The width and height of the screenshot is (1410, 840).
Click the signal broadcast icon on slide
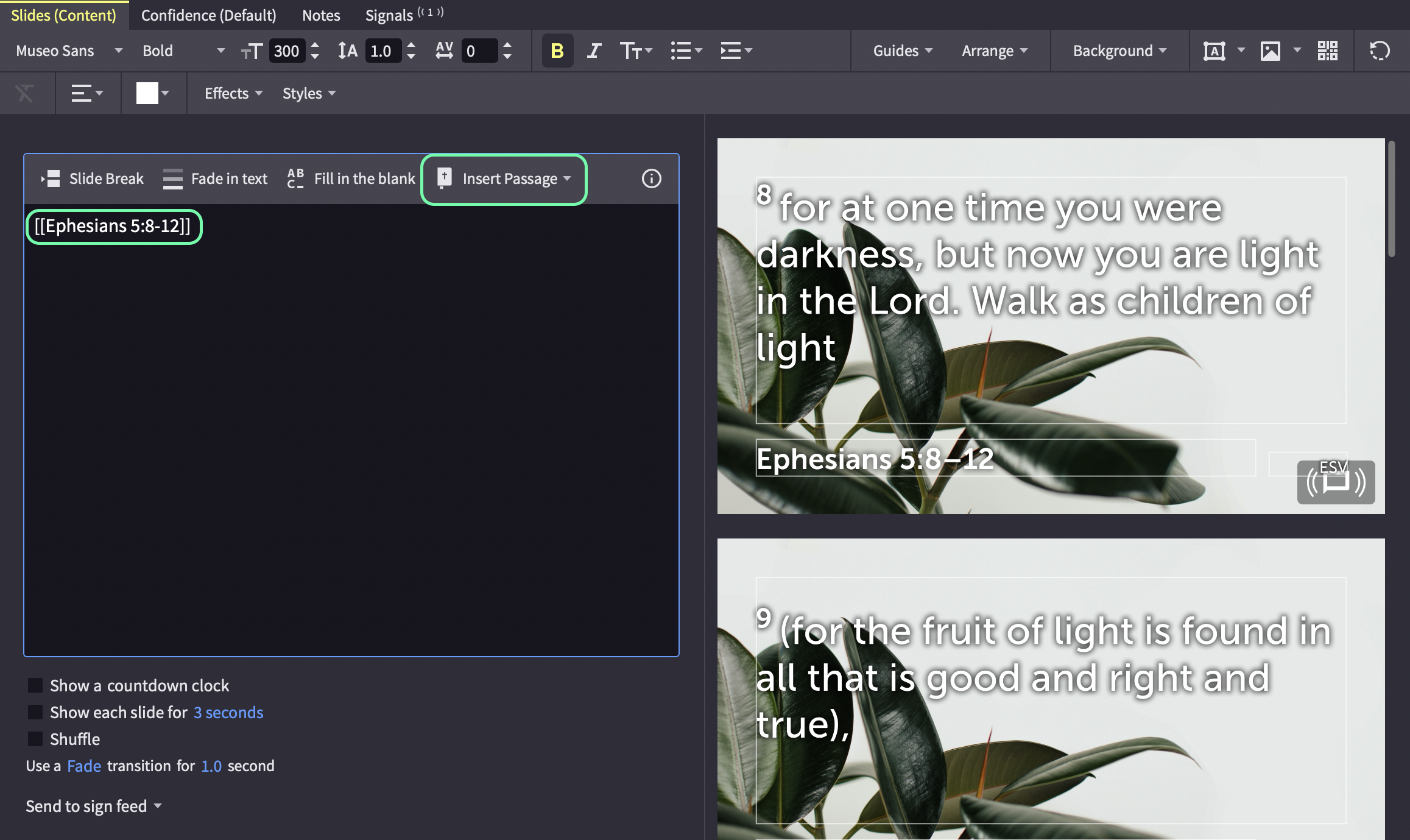(x=1336, y=482)
